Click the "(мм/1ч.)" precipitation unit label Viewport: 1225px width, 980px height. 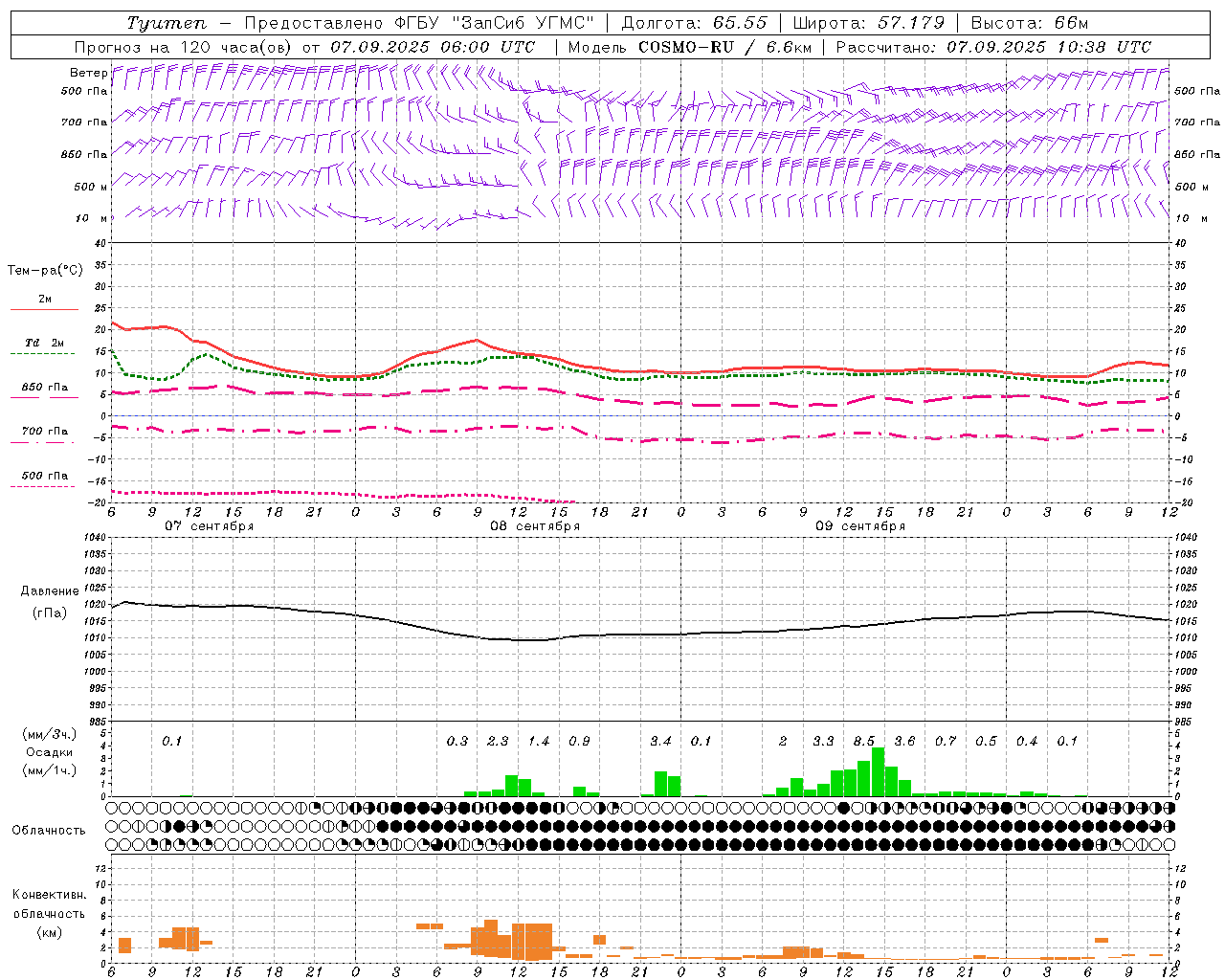point(50,770)
